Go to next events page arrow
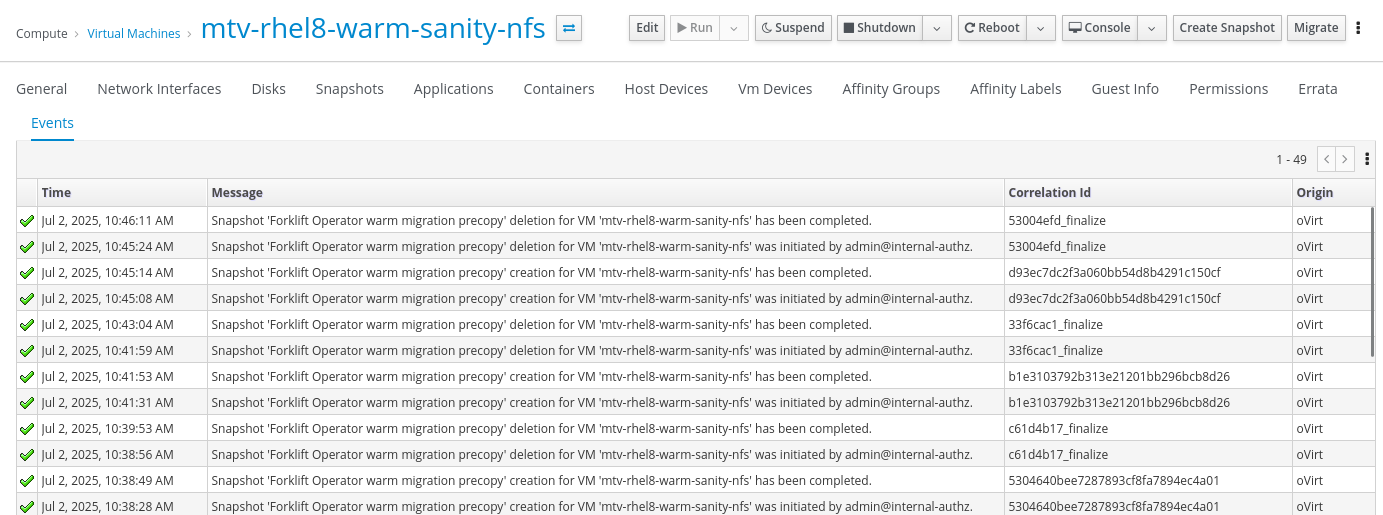 tap(1345, 159)
